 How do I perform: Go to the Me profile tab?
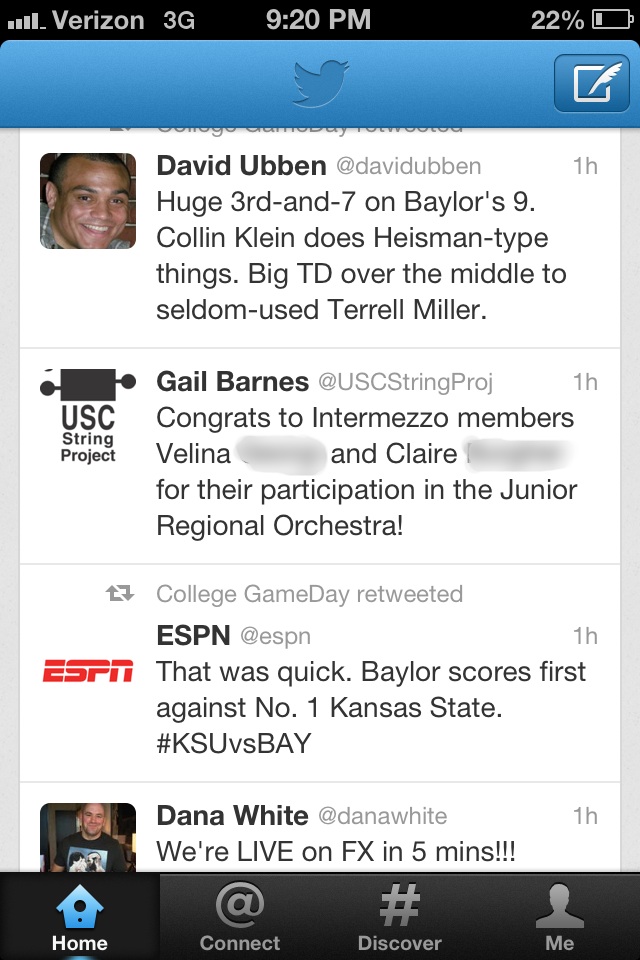(x=560, y=918)
